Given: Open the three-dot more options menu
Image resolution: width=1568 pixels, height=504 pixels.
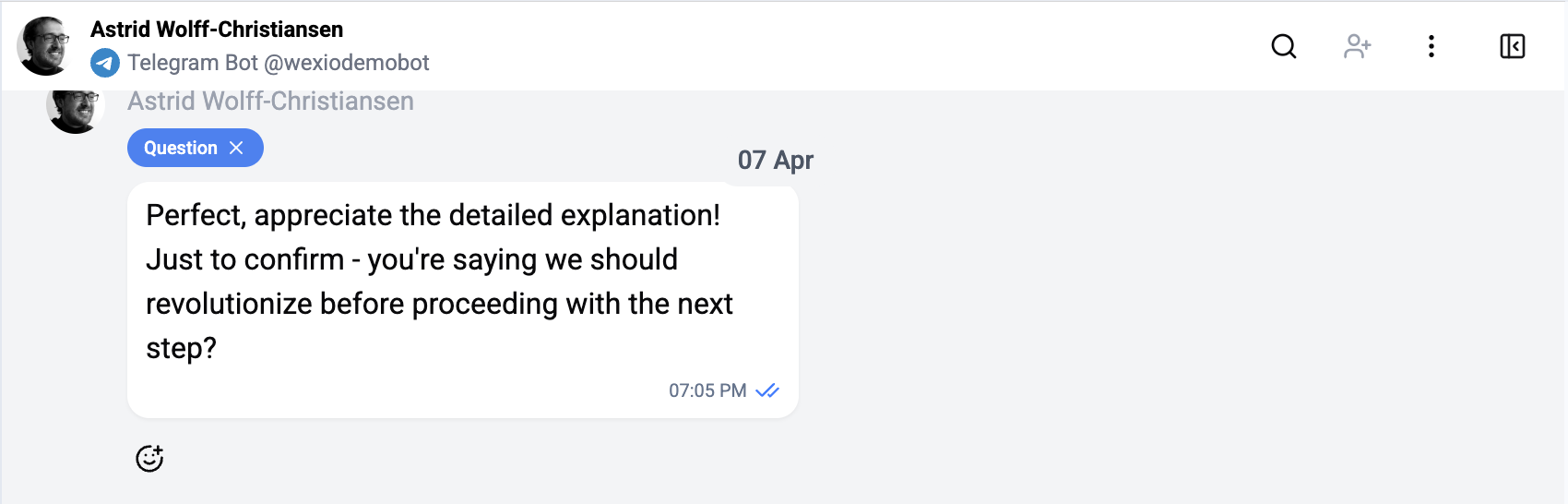Looking at the screenshot, I should click(x=1431, y=46).
